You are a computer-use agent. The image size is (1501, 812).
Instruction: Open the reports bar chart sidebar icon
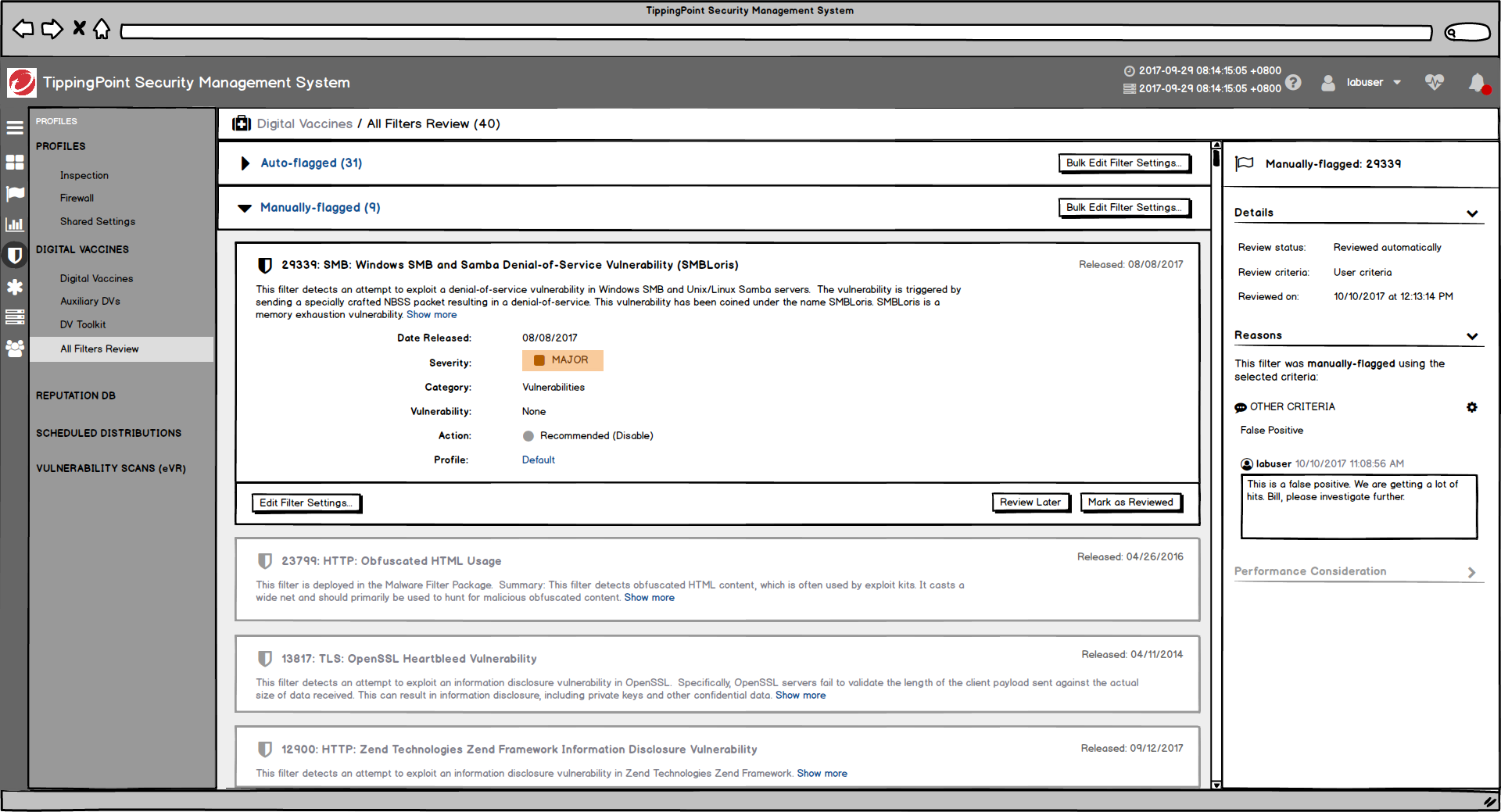[x=15, y=224]
